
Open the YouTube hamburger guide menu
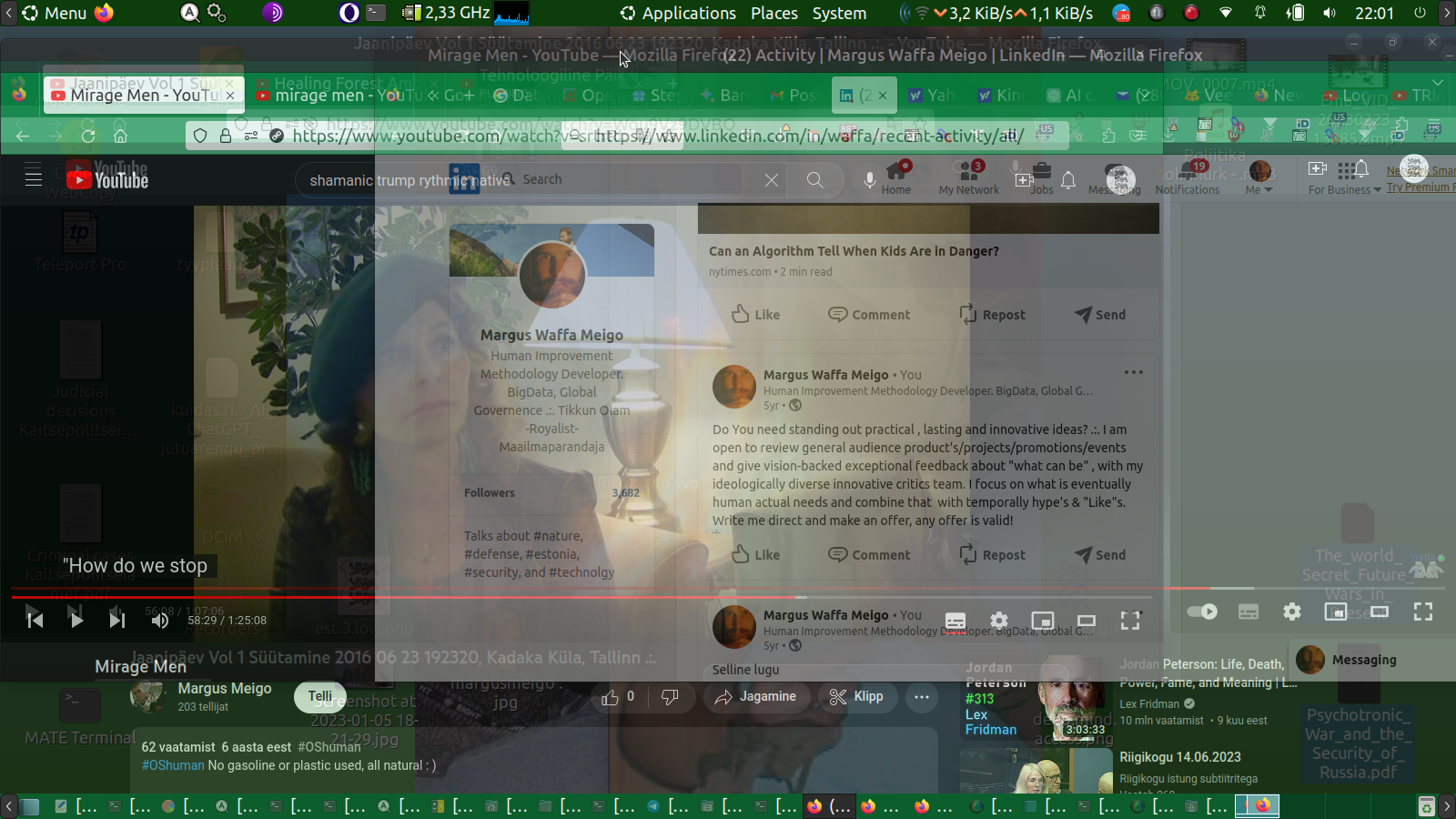34,176
